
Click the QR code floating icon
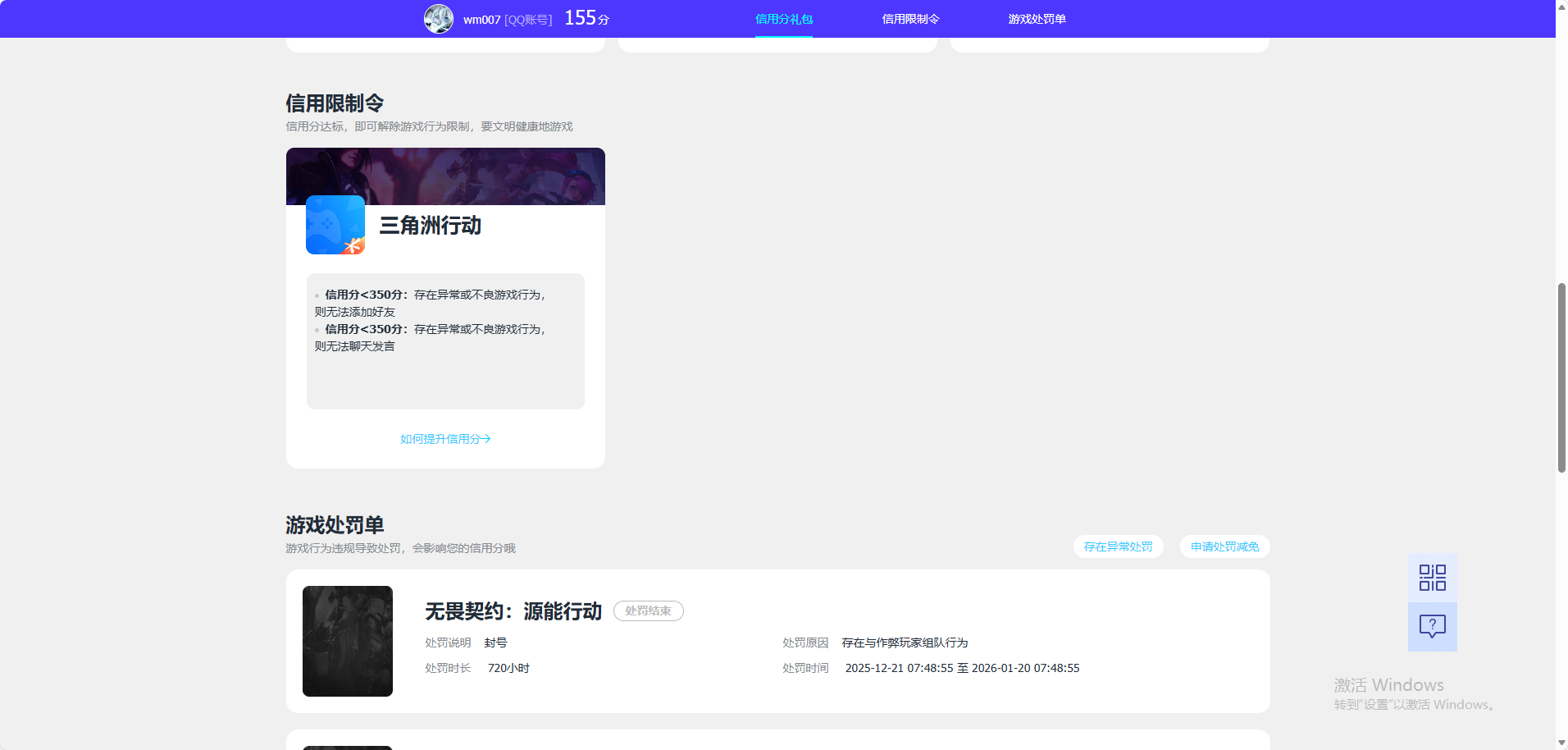click(1432, 577)
